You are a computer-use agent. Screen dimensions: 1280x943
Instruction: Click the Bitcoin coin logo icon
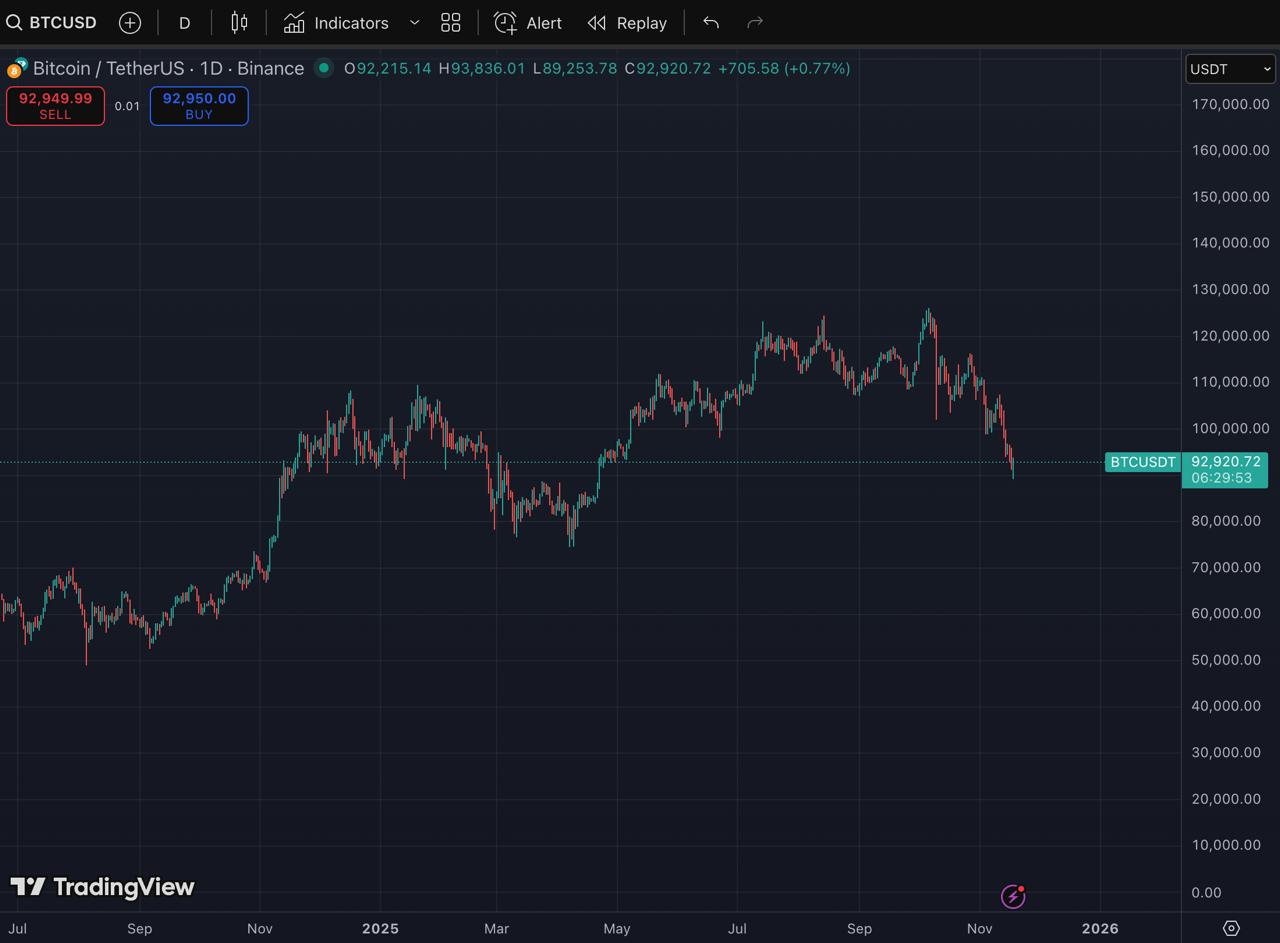point(16,69)
